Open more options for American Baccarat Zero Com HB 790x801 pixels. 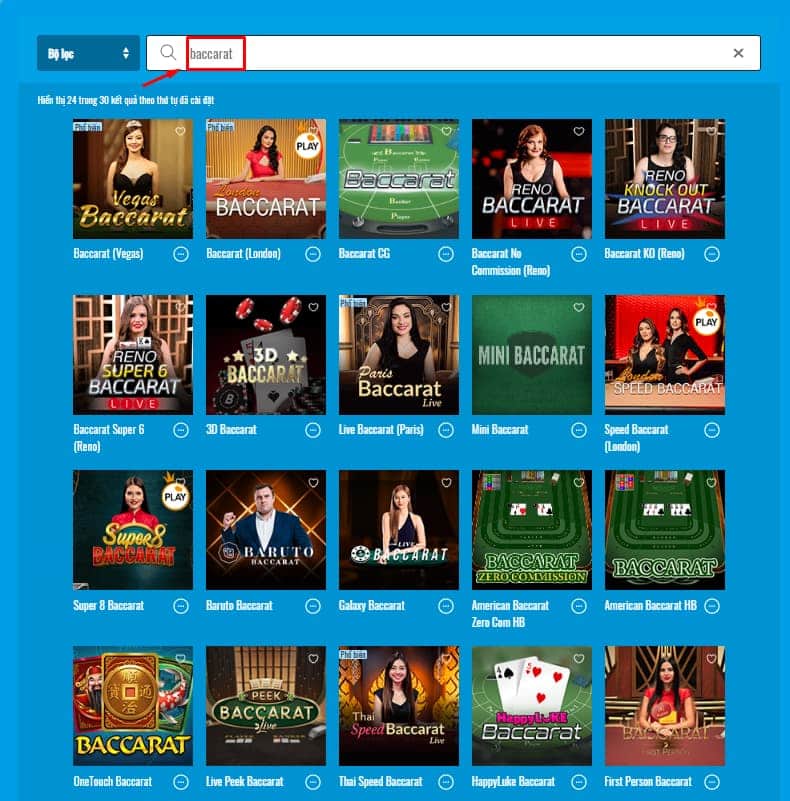578,606
